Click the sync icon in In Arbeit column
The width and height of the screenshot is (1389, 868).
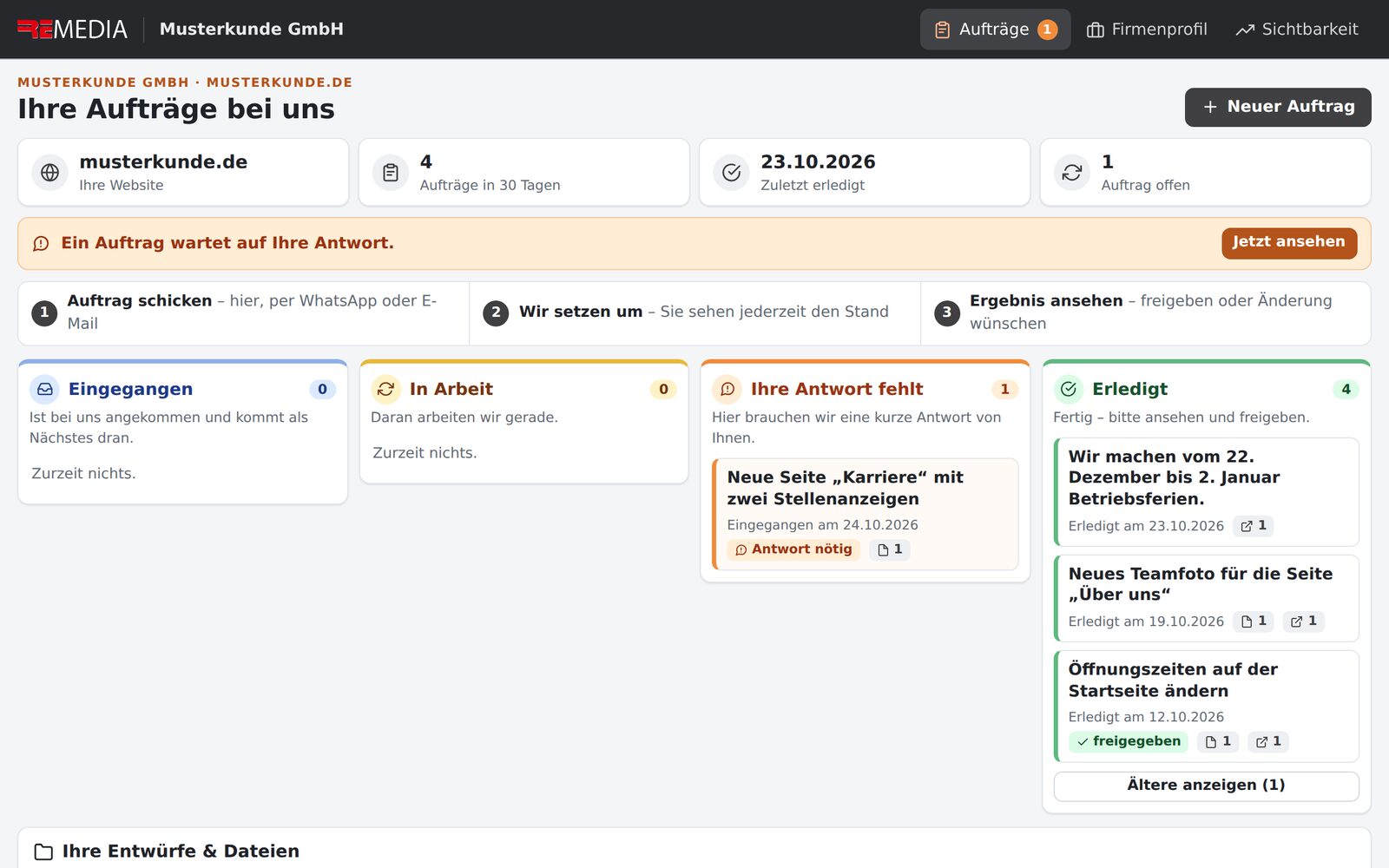(386, 389)
